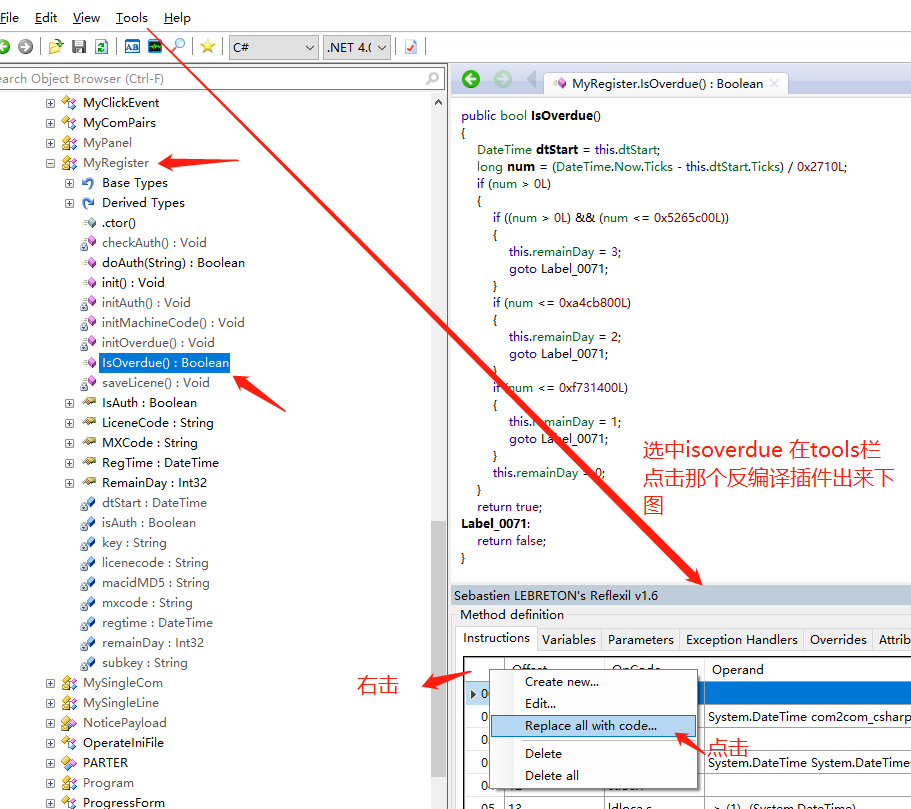This screenshot has height=809, width=911.
Task: Click the dtStart field icon
Action: click(88, 503)
